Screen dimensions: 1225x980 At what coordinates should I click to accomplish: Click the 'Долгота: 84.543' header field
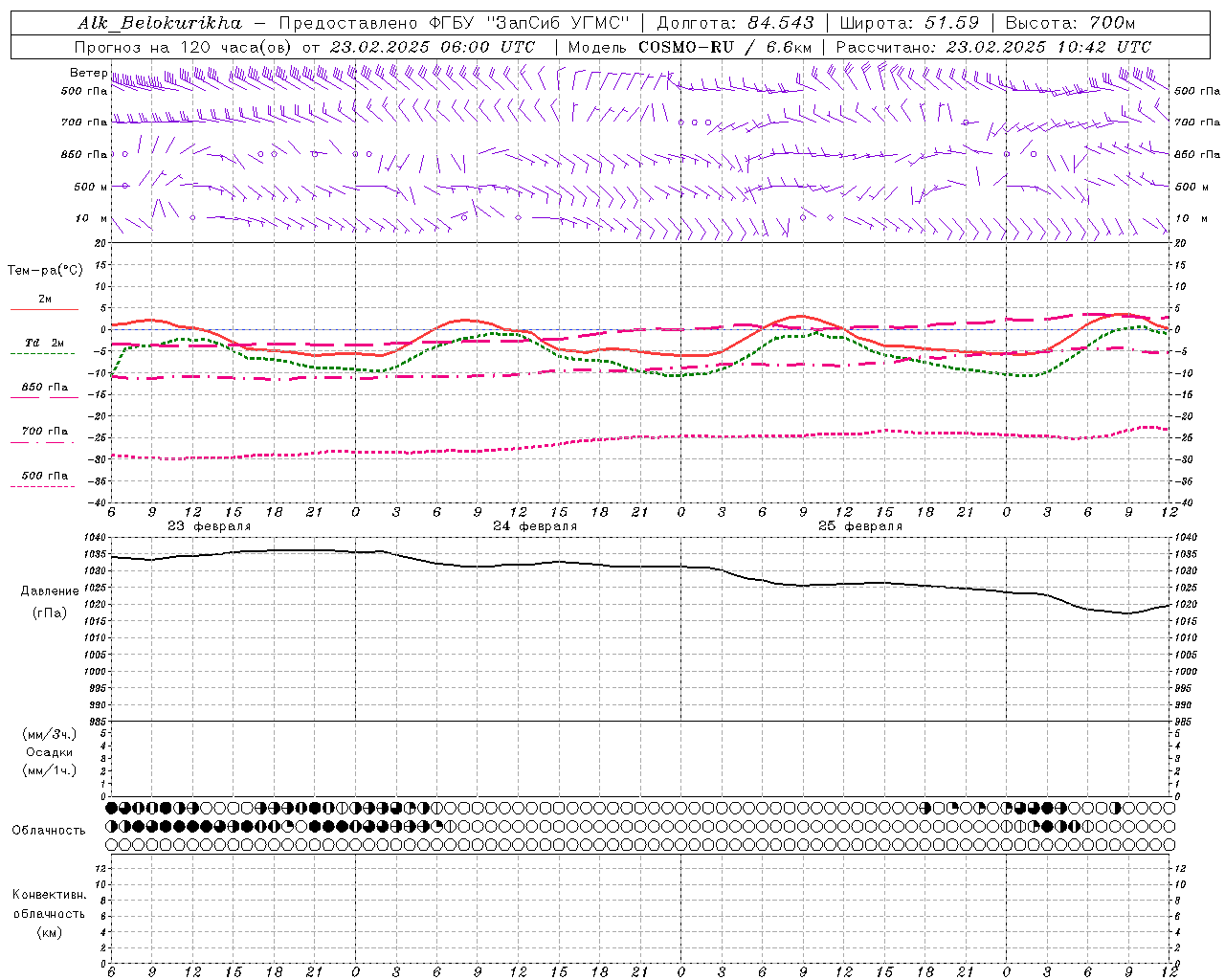click(x=736, y=23)
